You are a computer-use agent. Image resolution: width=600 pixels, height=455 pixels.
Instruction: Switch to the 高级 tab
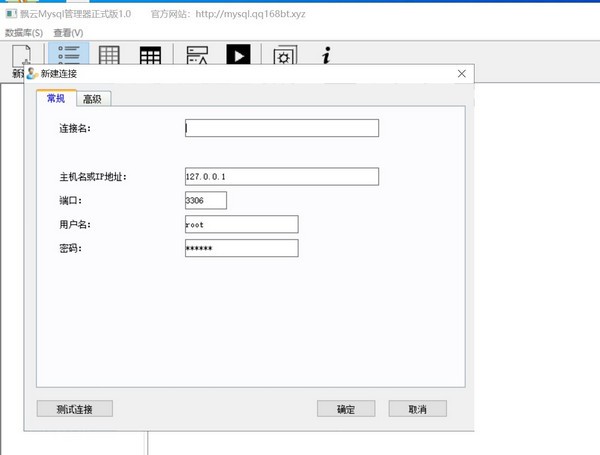click(95, 98)
